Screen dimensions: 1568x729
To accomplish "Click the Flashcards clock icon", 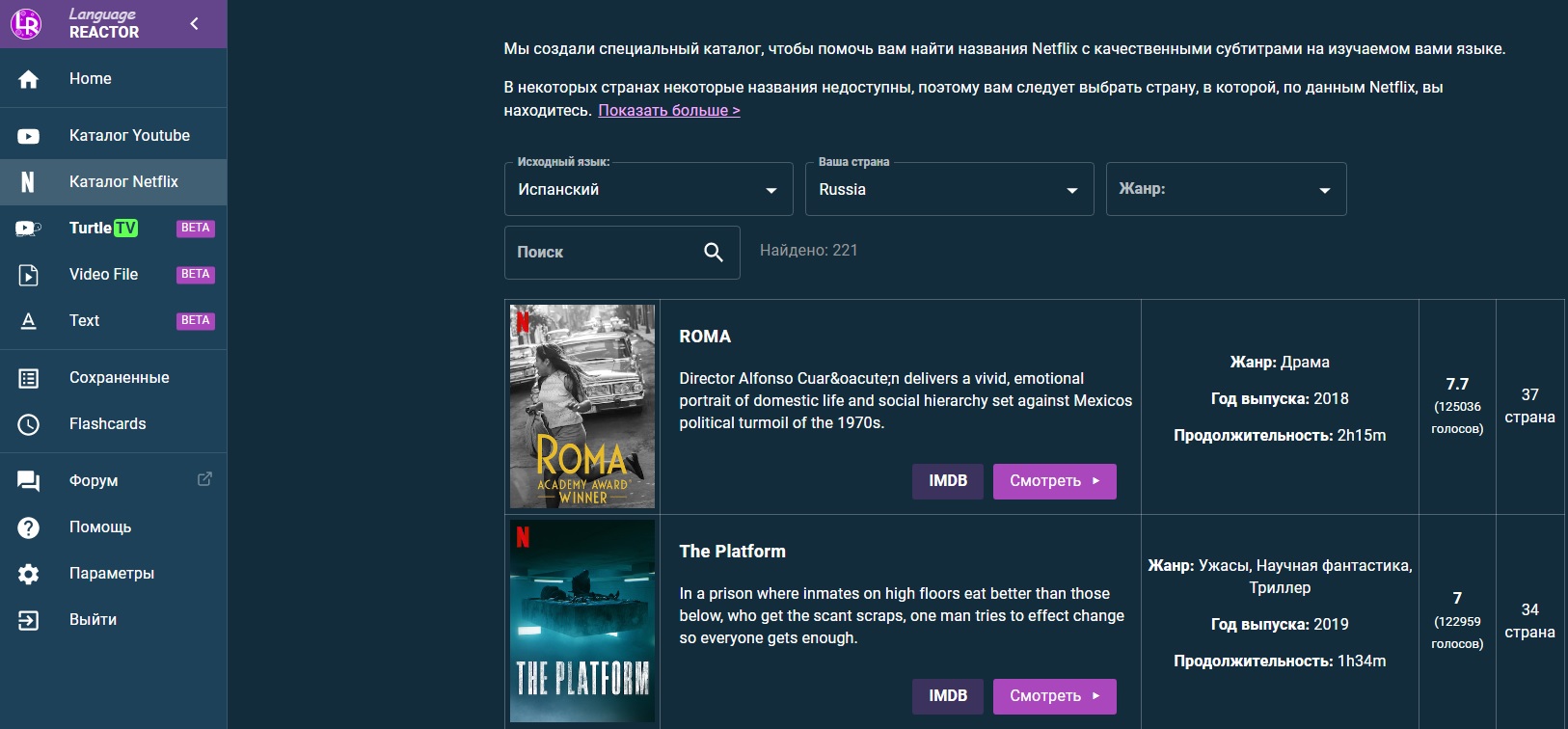I will [29, 424].
